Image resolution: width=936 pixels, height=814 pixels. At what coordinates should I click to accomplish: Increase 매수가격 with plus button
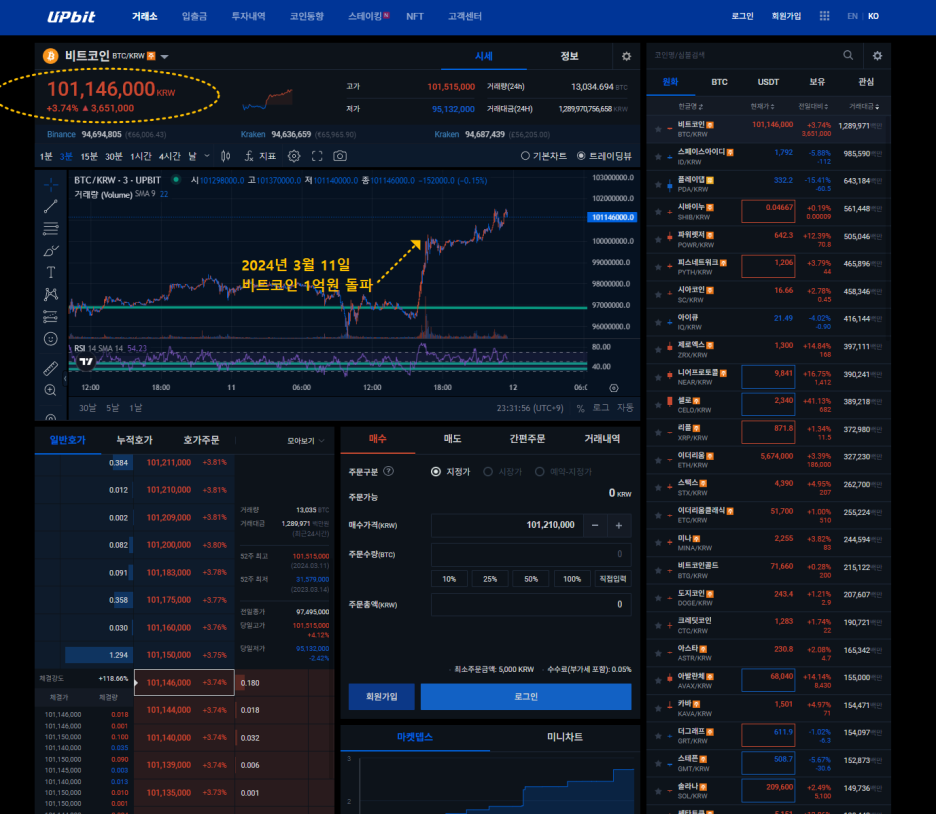coord(619,526)
